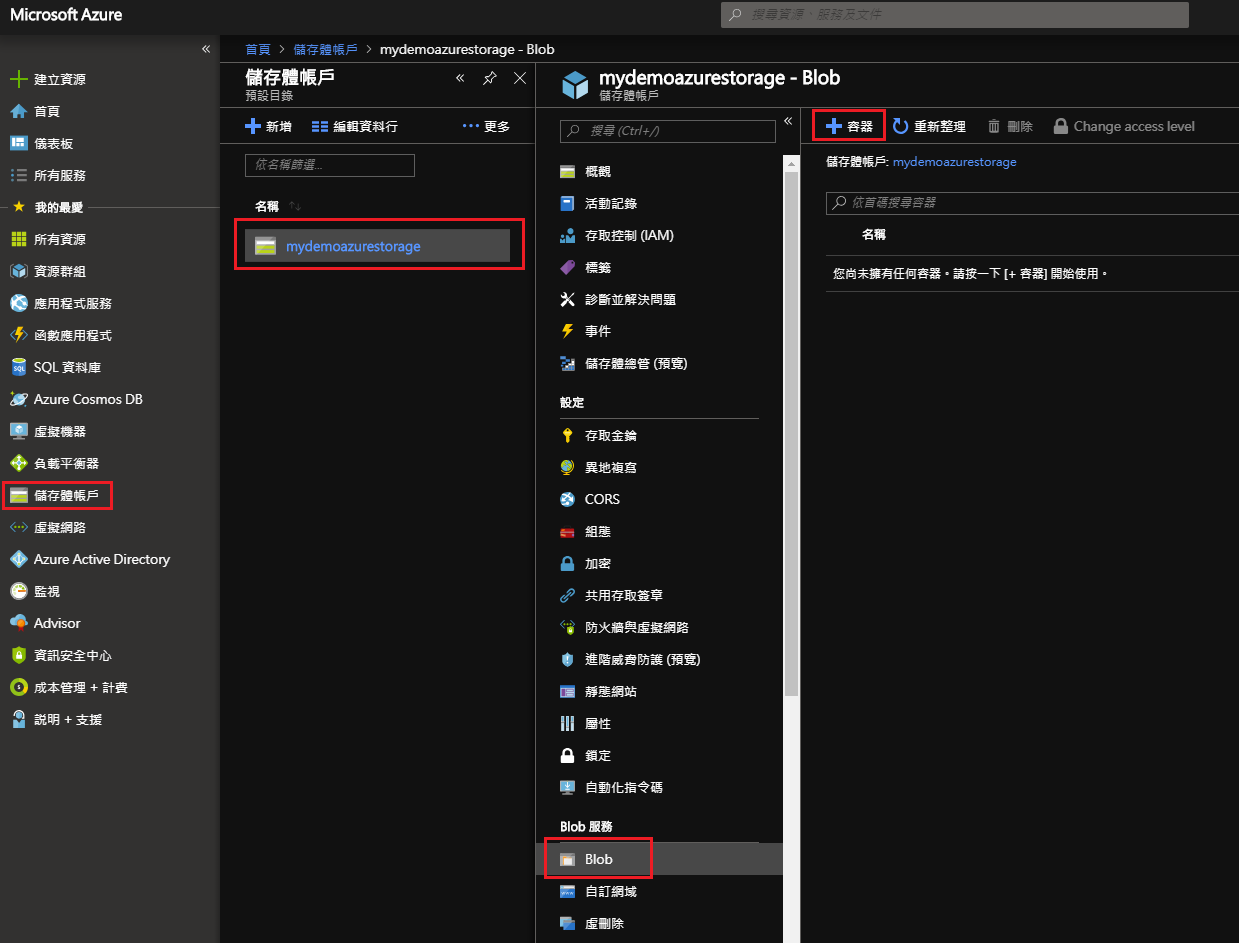Click the top global search box
The width and height of the screenshot is (1239, 943).
pyautogui.click(x=954, y=15)
